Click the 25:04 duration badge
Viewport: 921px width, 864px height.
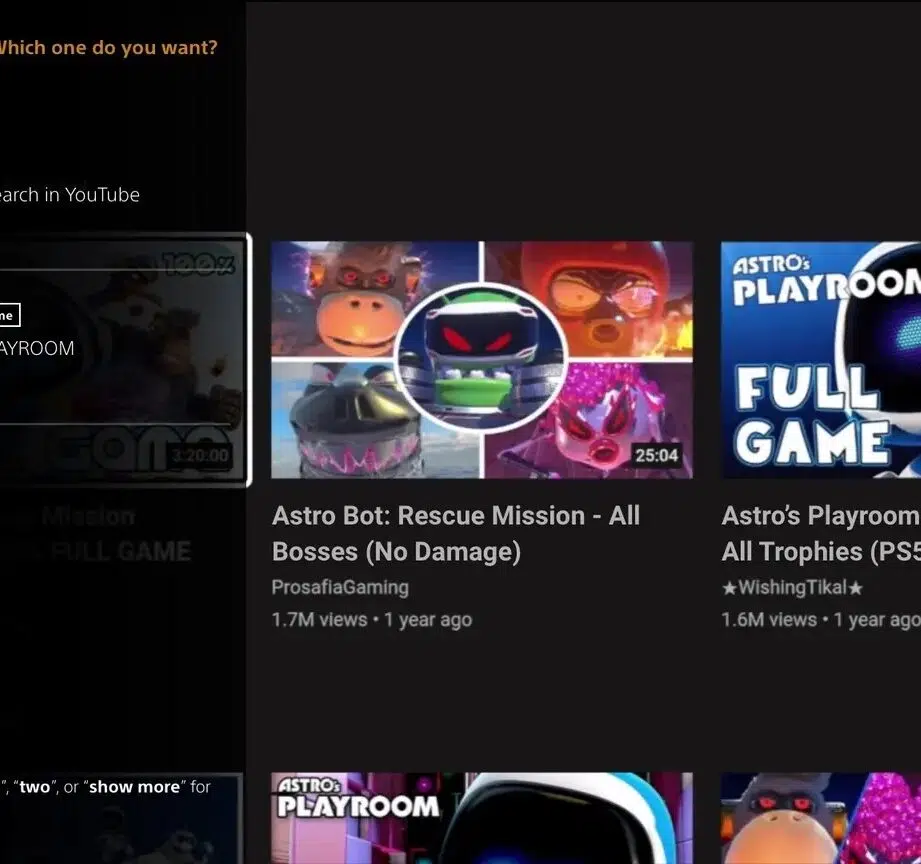656,456
